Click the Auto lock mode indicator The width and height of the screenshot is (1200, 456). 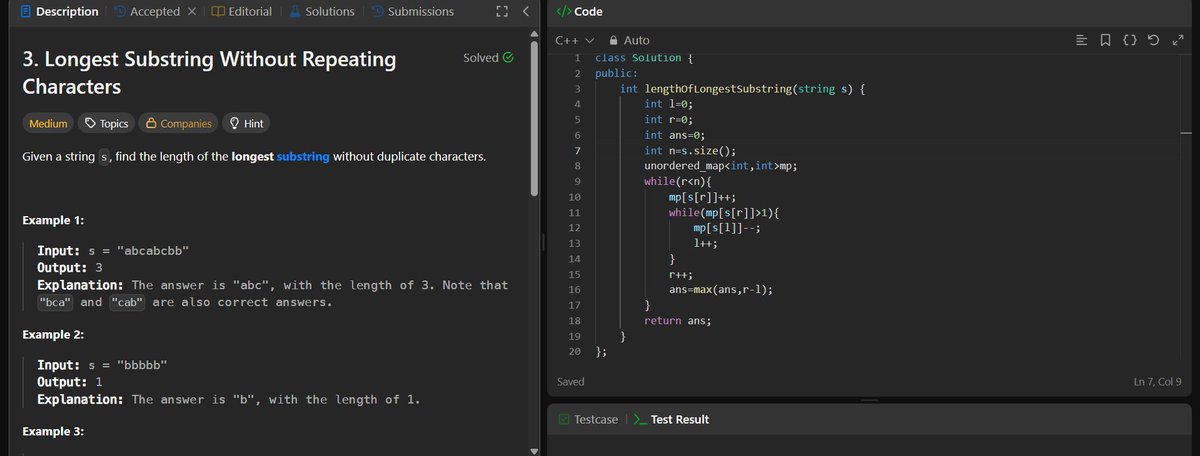coord(629,40)
